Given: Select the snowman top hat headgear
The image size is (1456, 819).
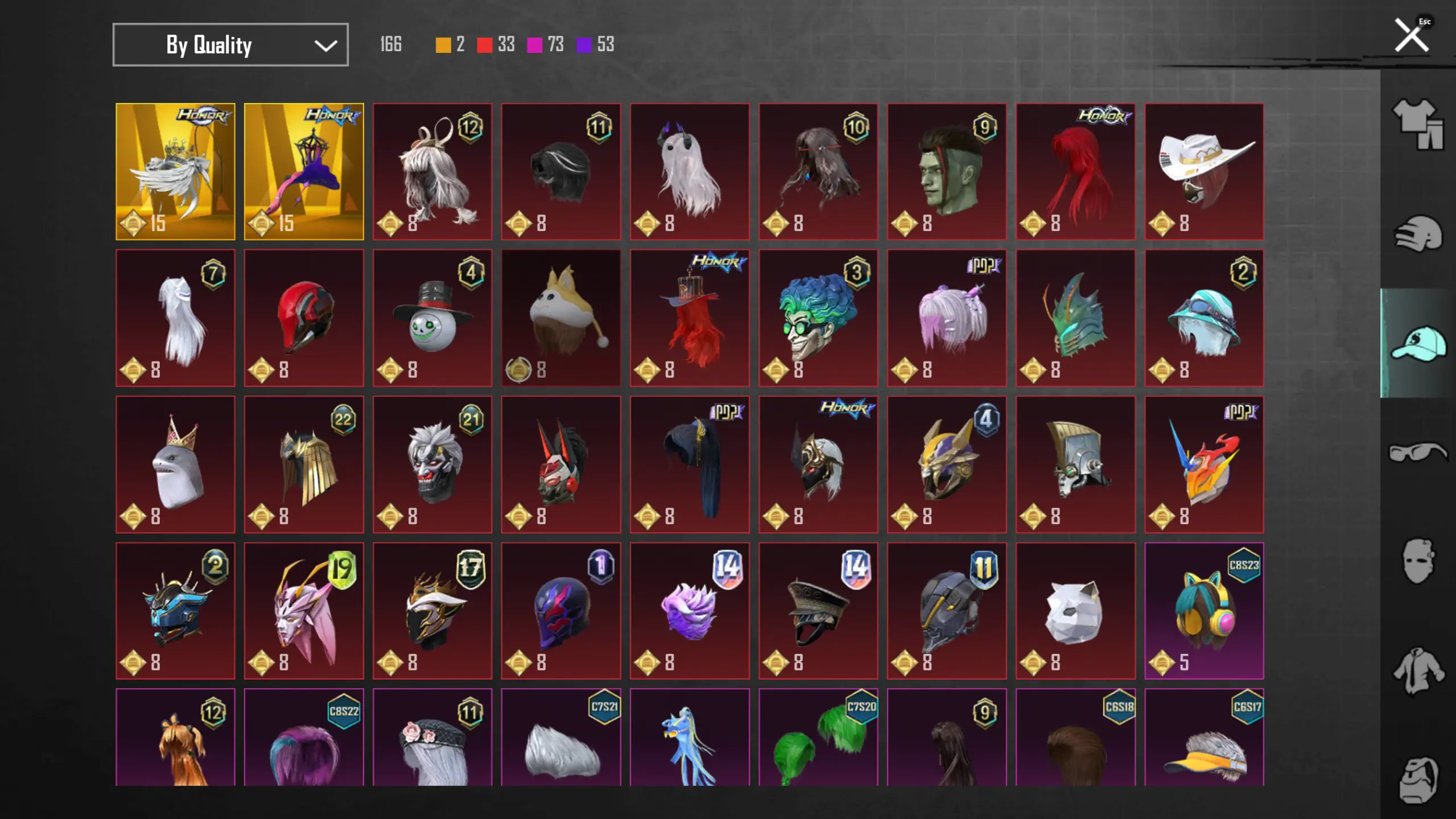Looking at the screenshot, I should click(432, 318).
